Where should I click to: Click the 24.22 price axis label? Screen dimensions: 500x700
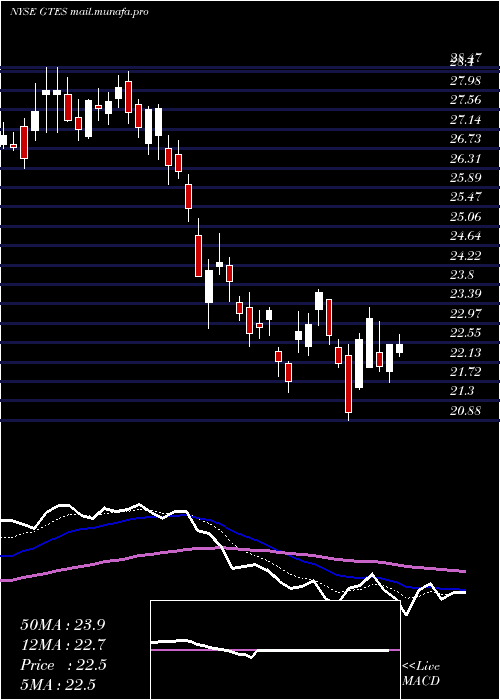[x=466, y=256]
